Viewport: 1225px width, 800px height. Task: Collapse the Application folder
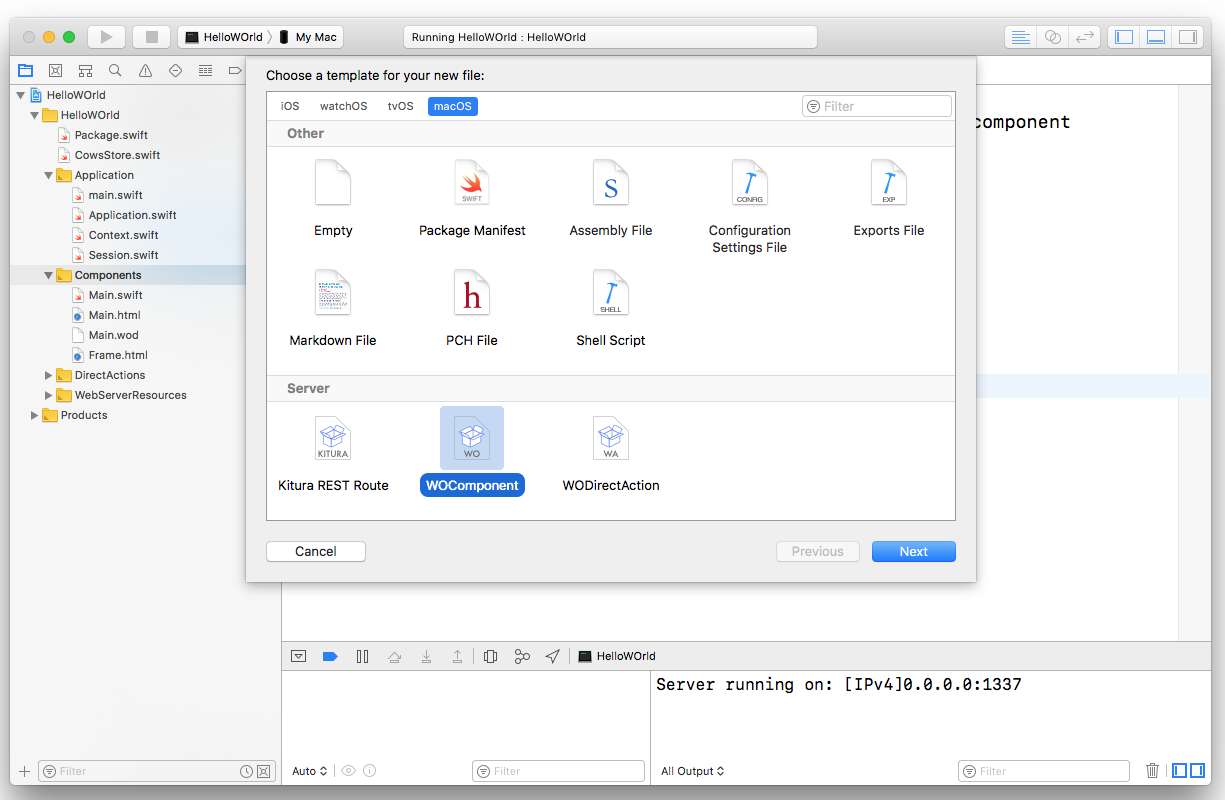[x=49, y=175]
